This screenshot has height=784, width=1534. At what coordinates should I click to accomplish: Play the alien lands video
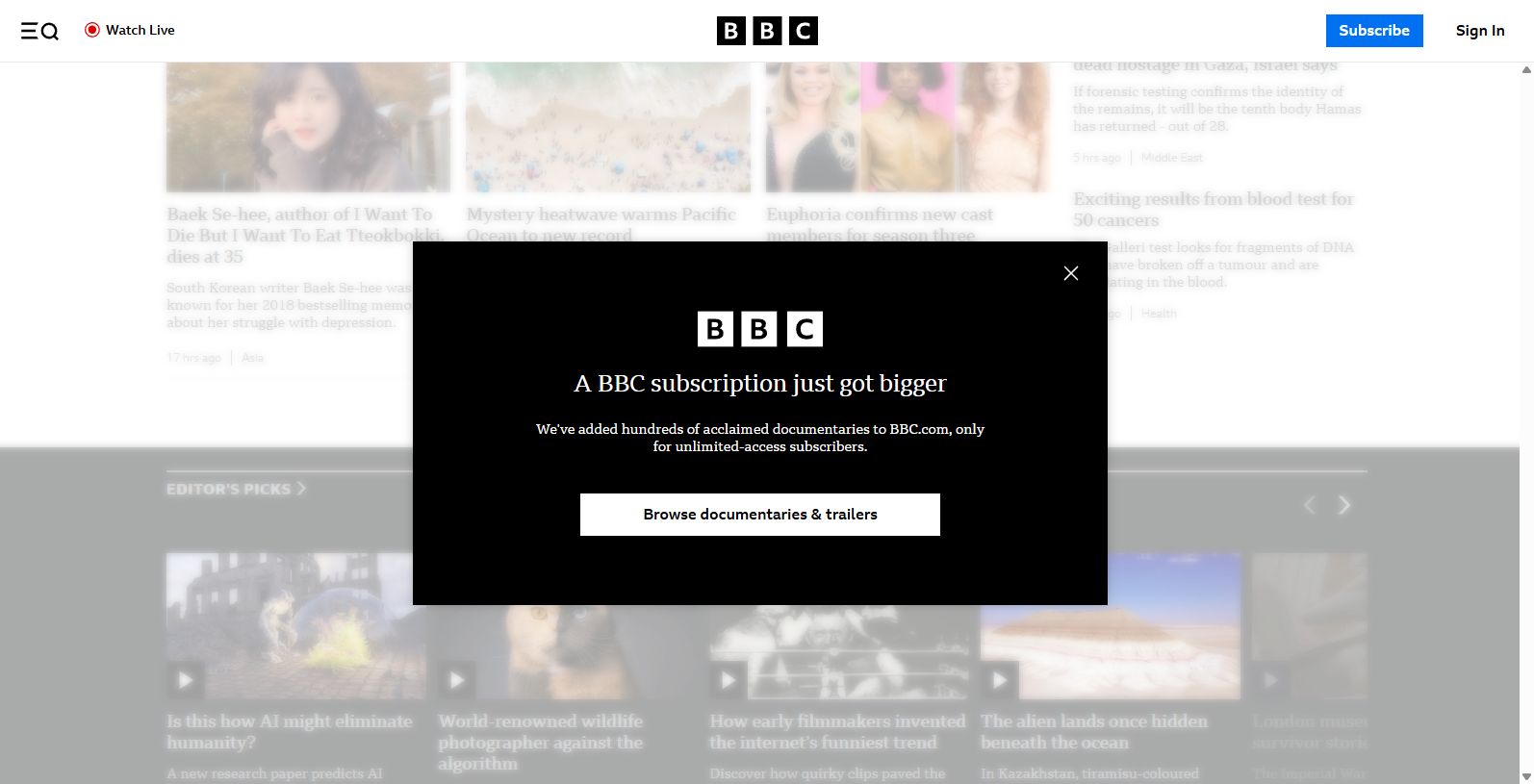tap(999, 680)
